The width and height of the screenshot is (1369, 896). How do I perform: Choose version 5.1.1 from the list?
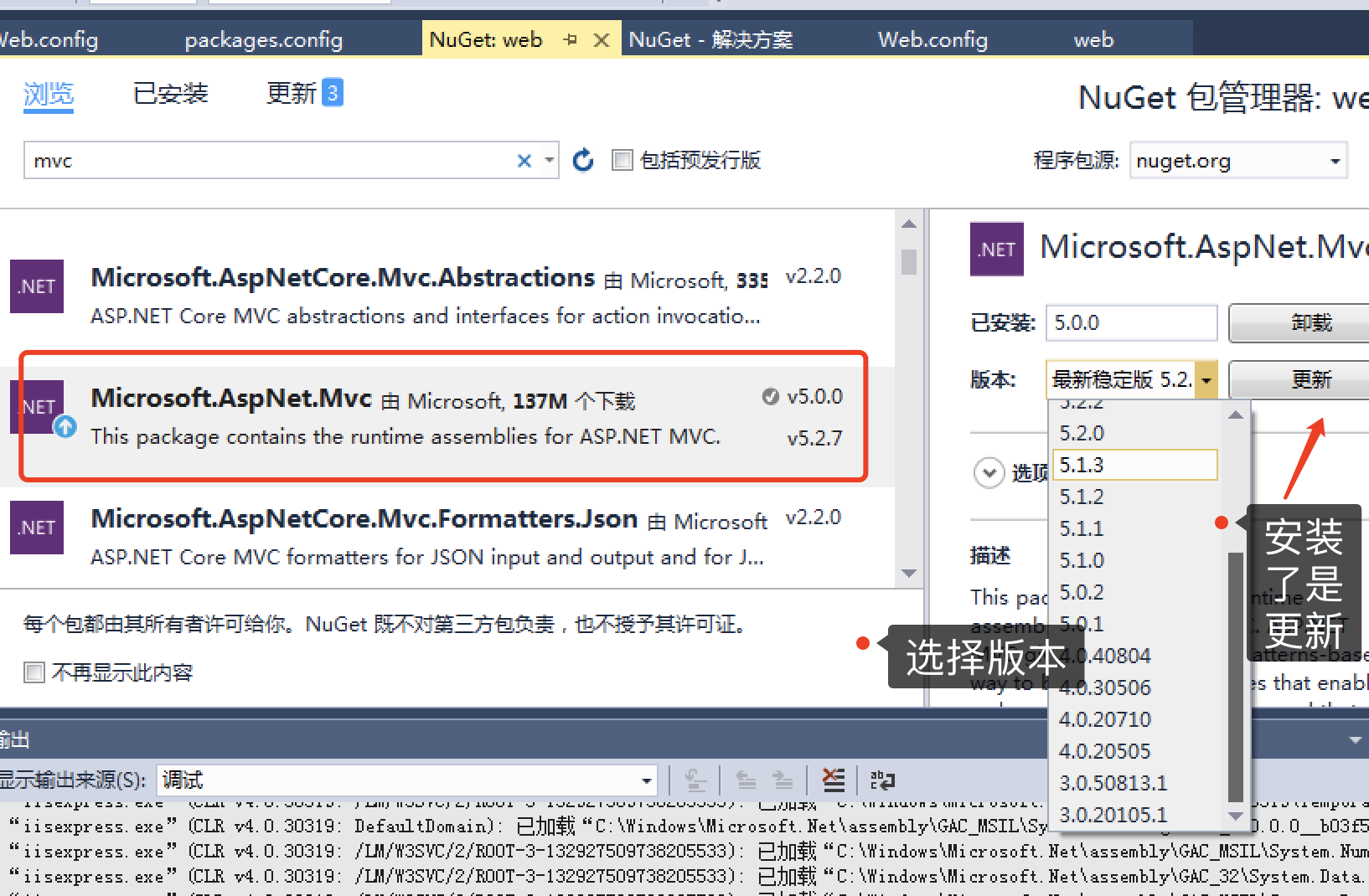1134,528
